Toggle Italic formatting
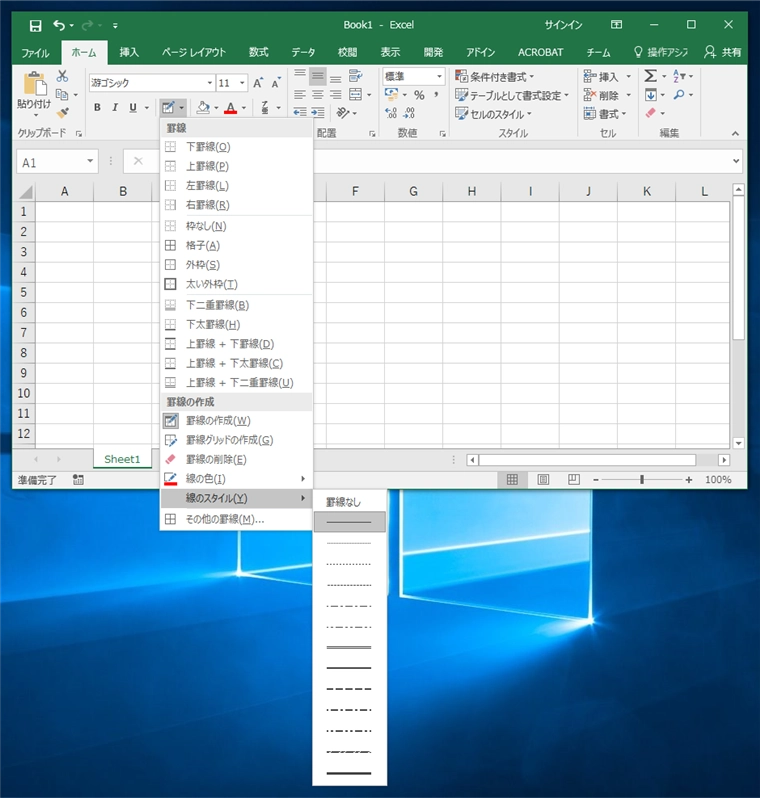 (x=115, y=107)
